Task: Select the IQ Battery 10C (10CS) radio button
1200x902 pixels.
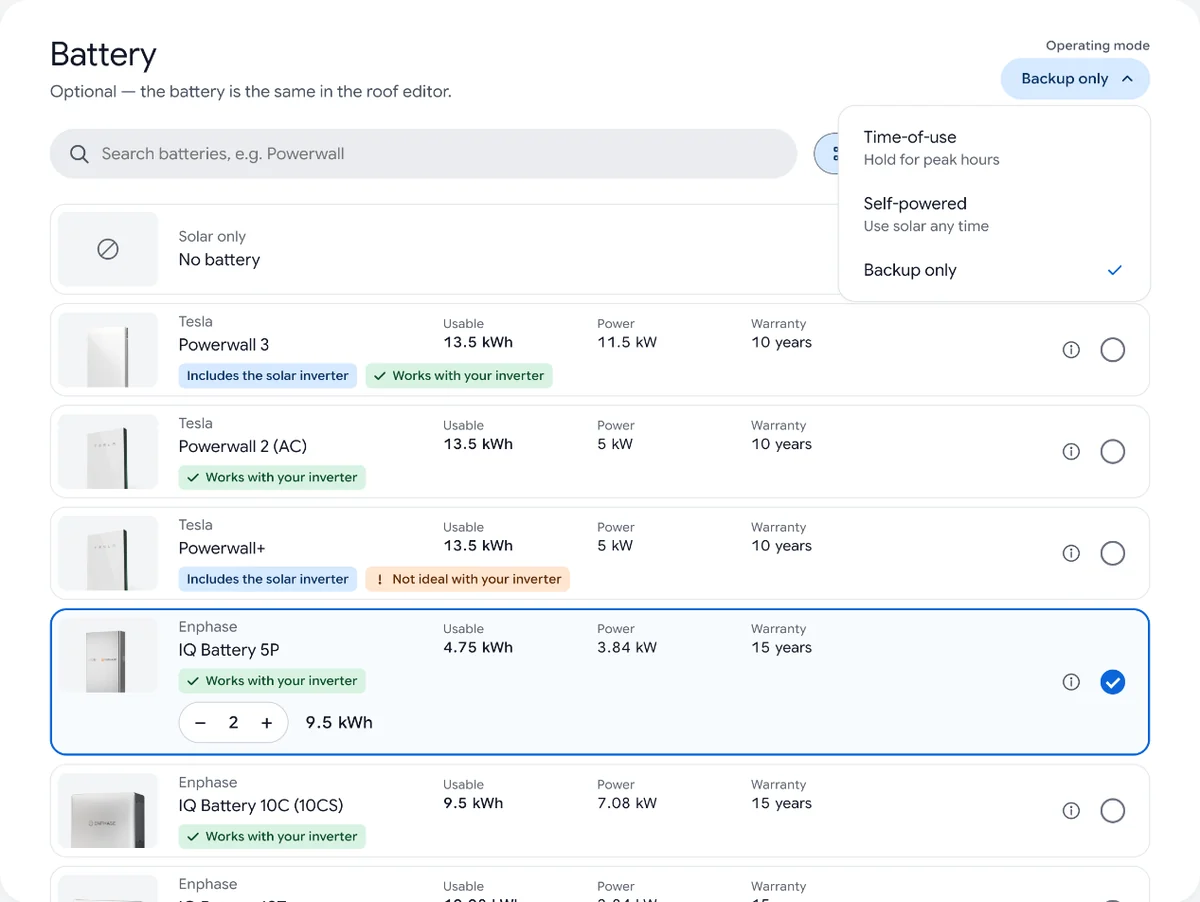Action: pyautogui.click(x=1112, y=811)
